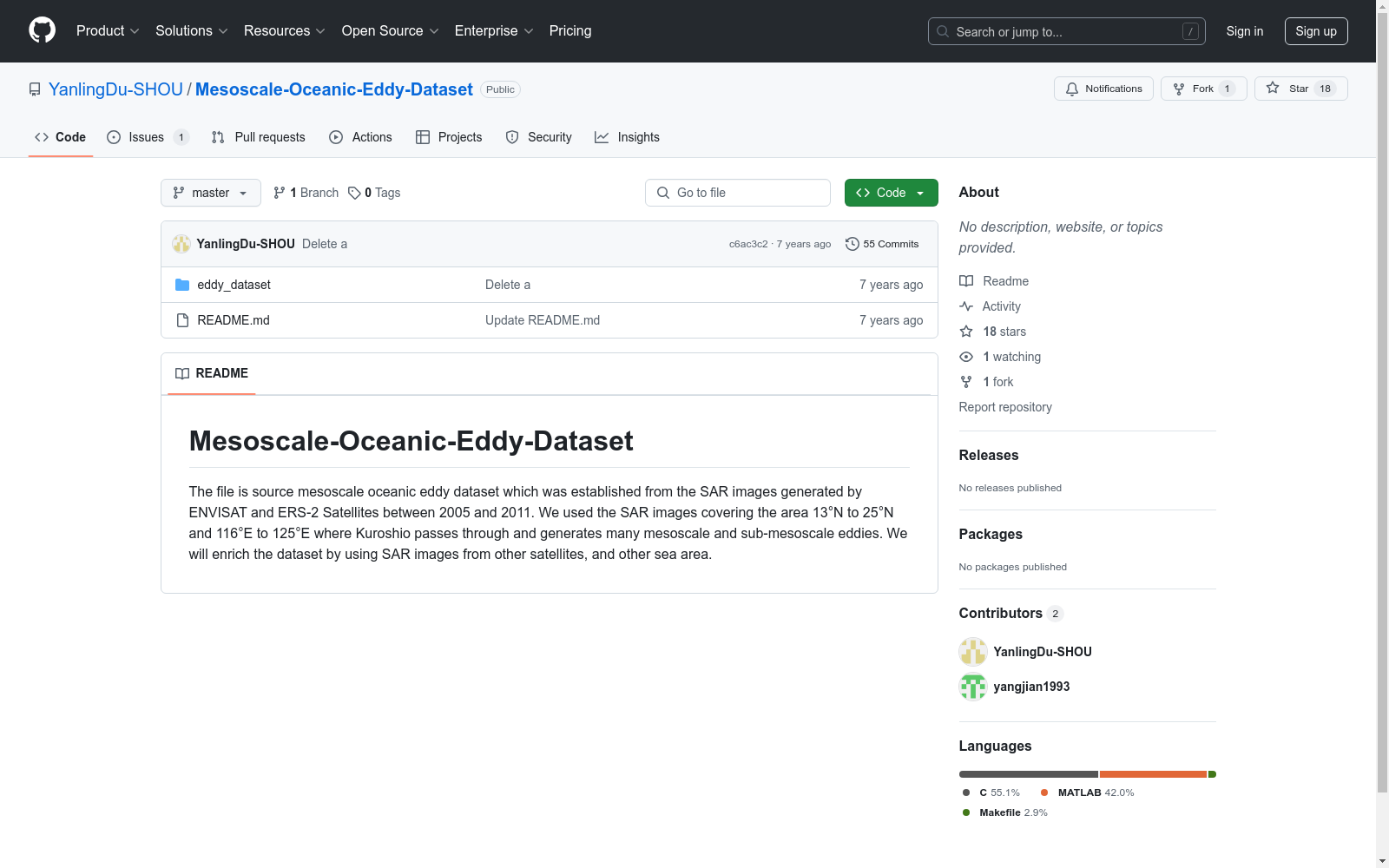Click yangjian1993 contributor avatar
The height and width of the screenshot is (868, 1389).
pos(973,687)
